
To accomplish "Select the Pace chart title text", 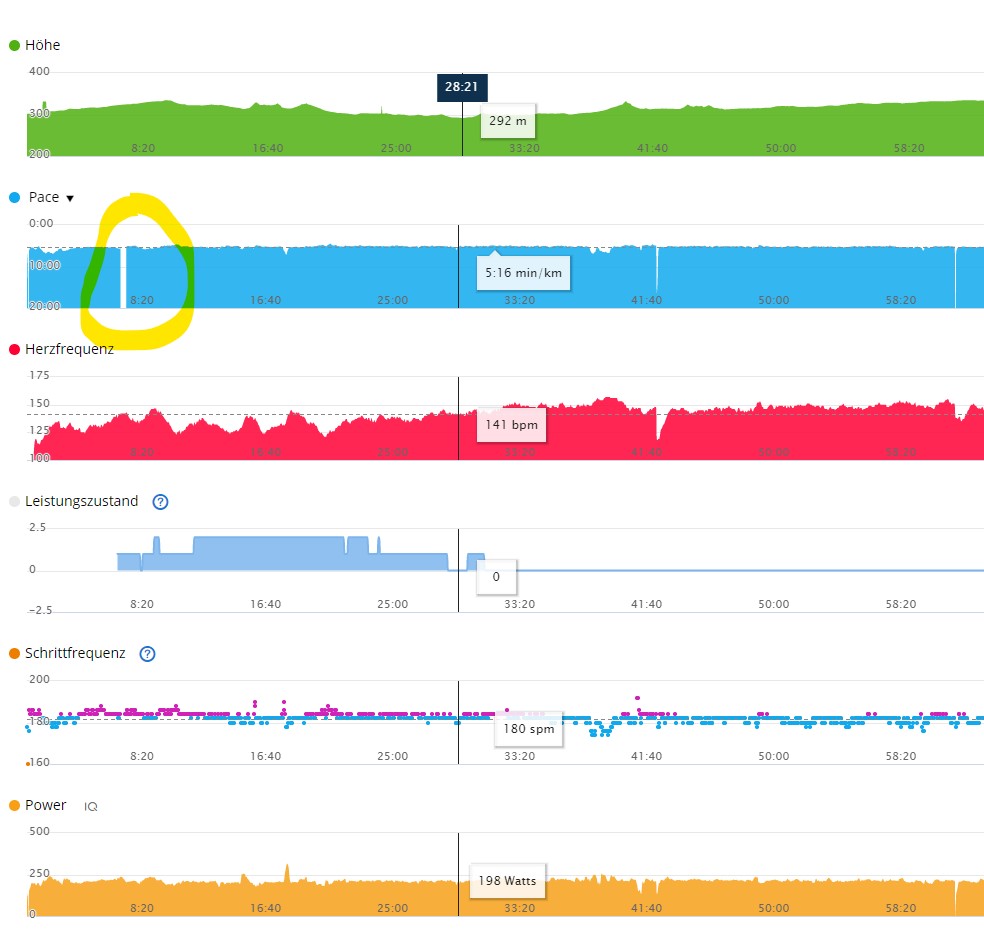I will [x=44, y=198].
